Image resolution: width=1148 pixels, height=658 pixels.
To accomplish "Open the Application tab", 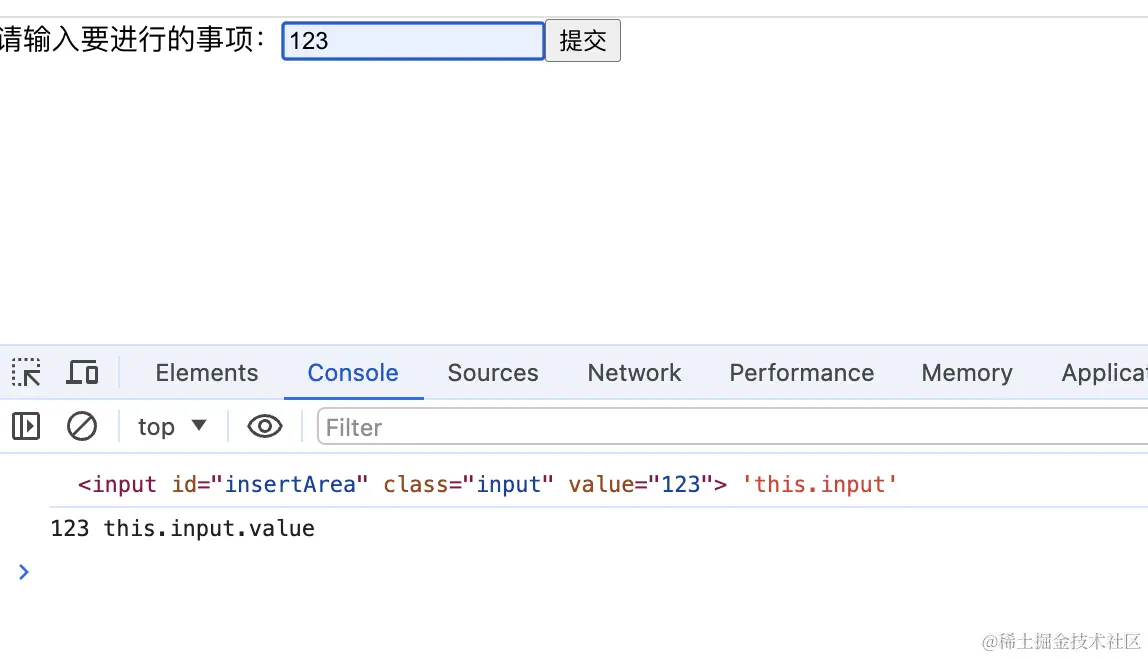I will [1104, 373].
